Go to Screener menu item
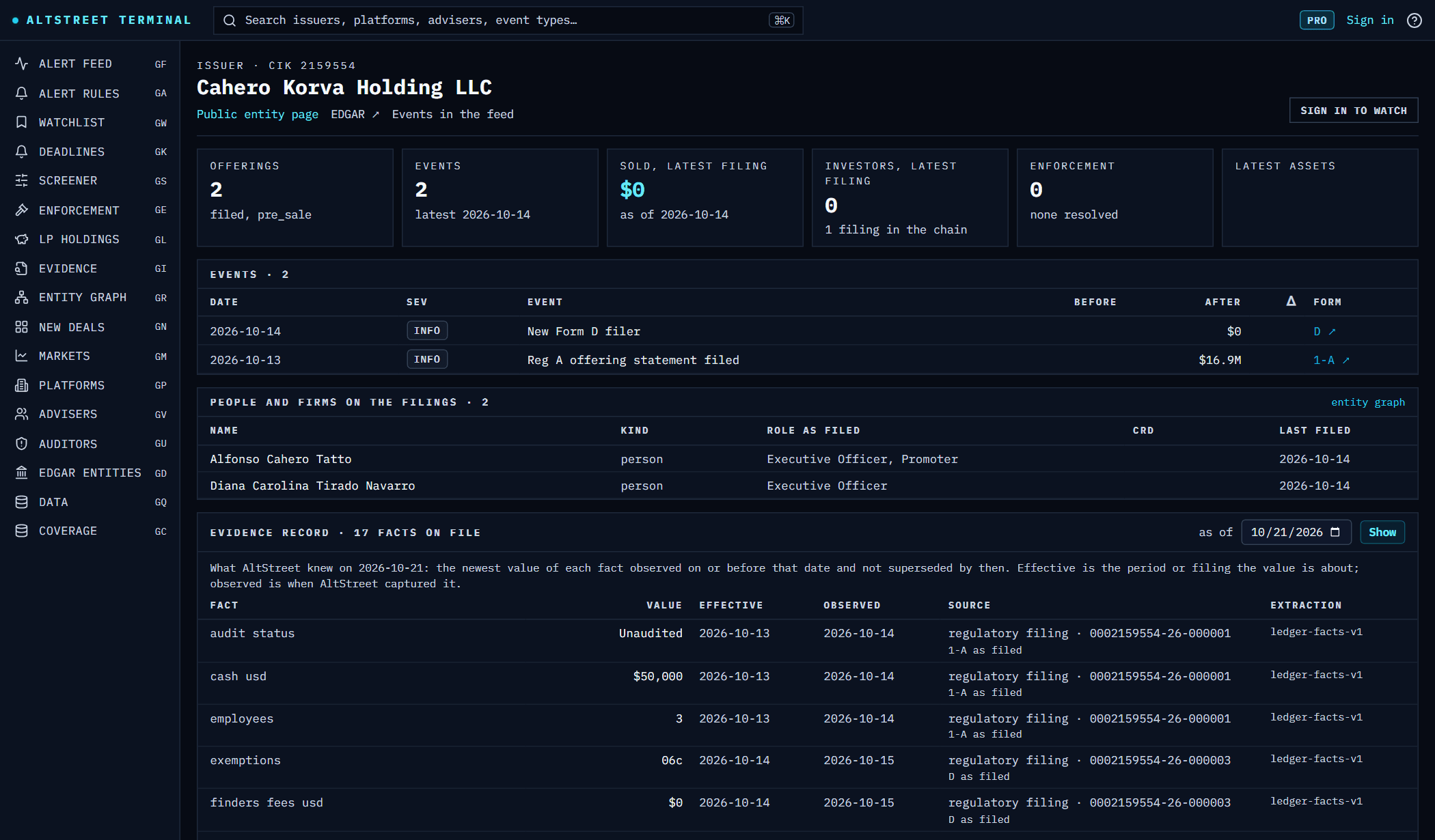This screenshot has width=1435, height=840. coord(91,180)
